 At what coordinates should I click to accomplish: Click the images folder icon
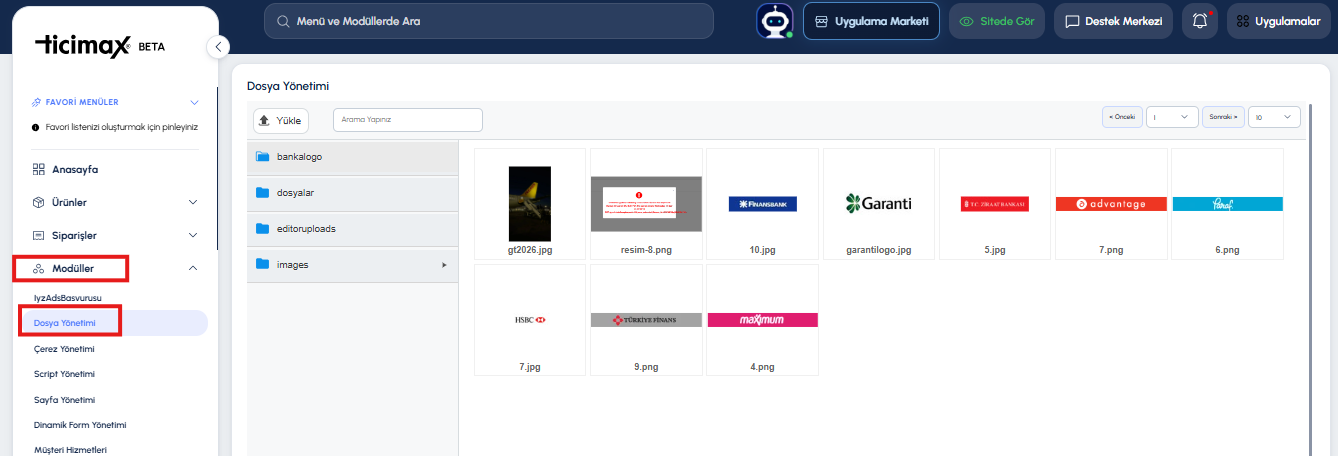[x=263, y=265]
